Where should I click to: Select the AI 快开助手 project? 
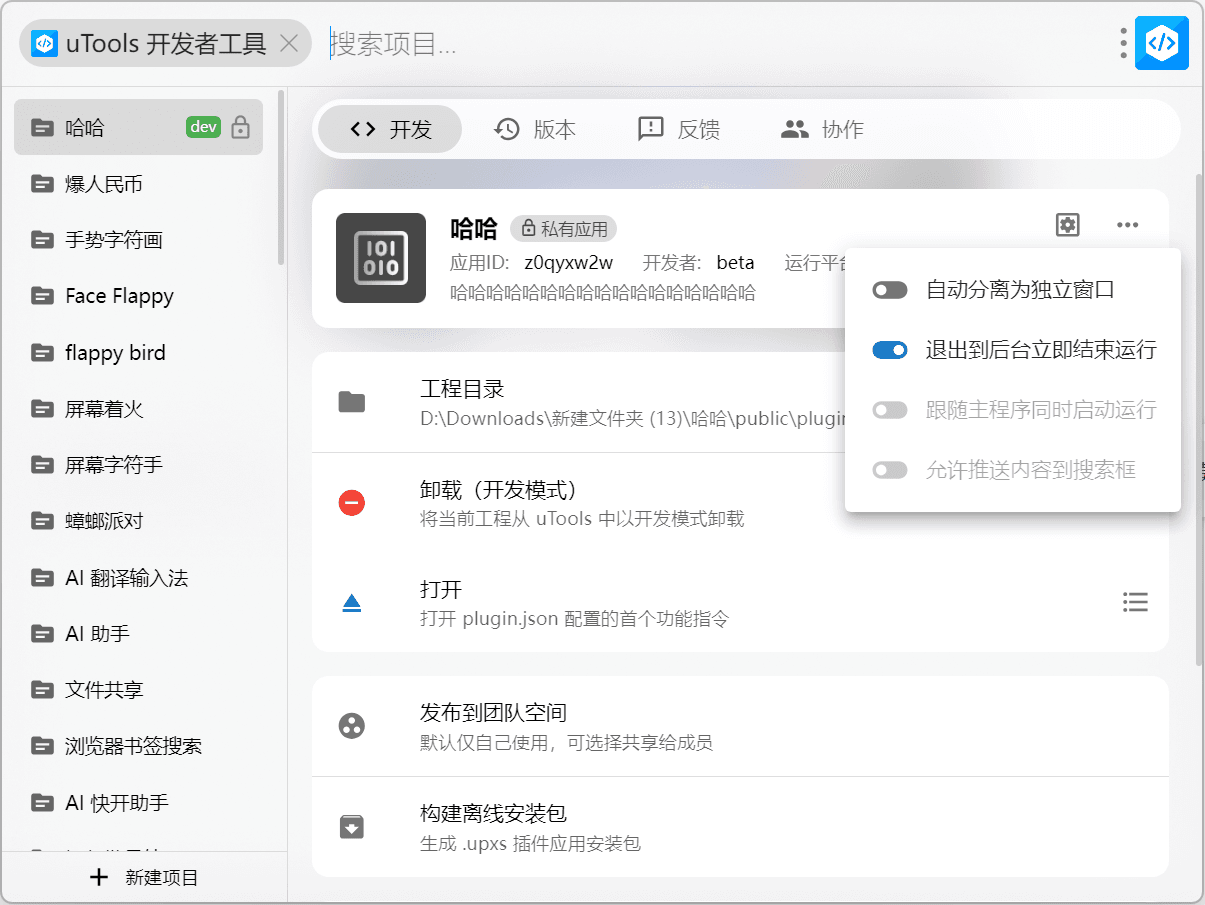coord(138,803)
